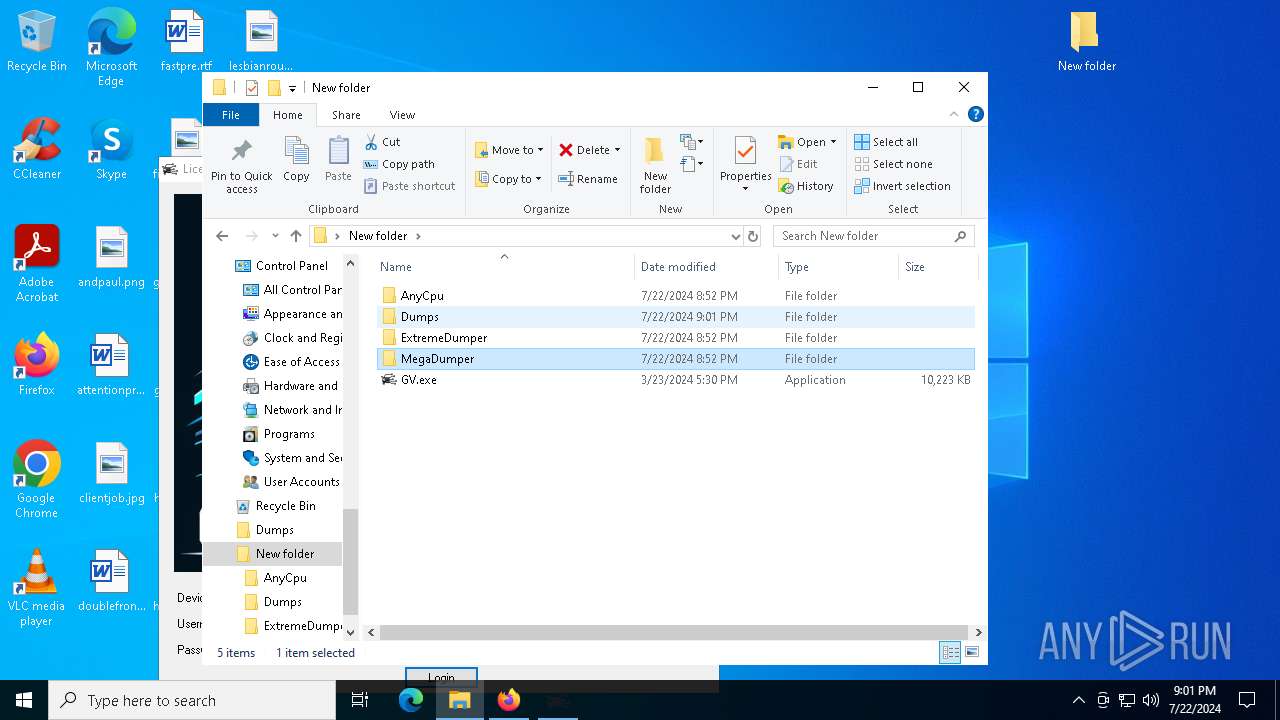1280x720 pixels.
Task: Go up one level arrow
Action: point(296,236)
